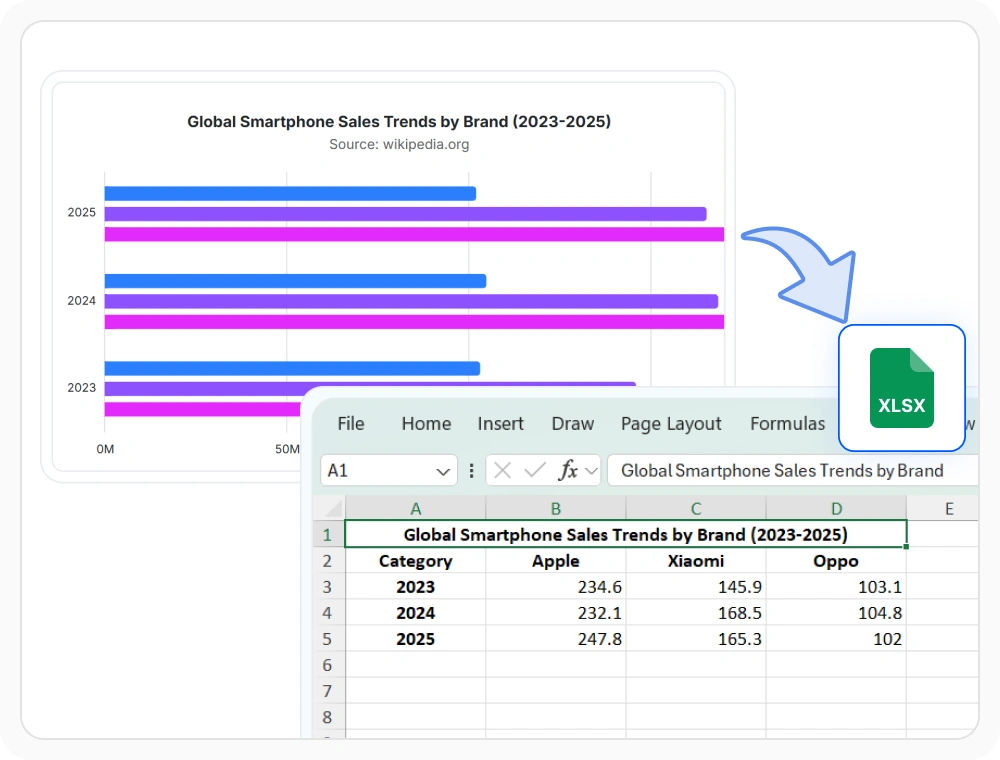Click cell with value 234.6

[x=555, y=587]
